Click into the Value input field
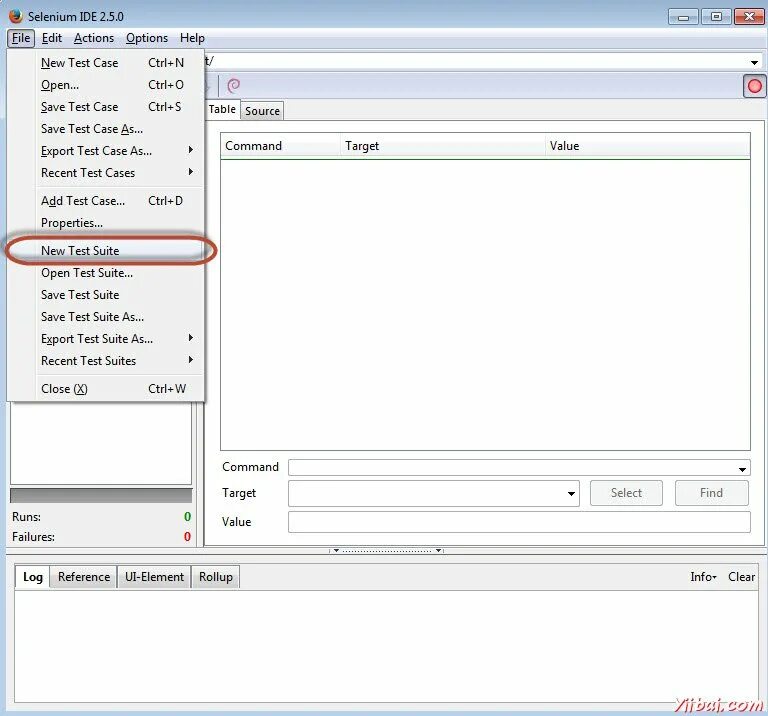This screenshot has height=716, width=768. pyautogui.click(x=519, y=522)
